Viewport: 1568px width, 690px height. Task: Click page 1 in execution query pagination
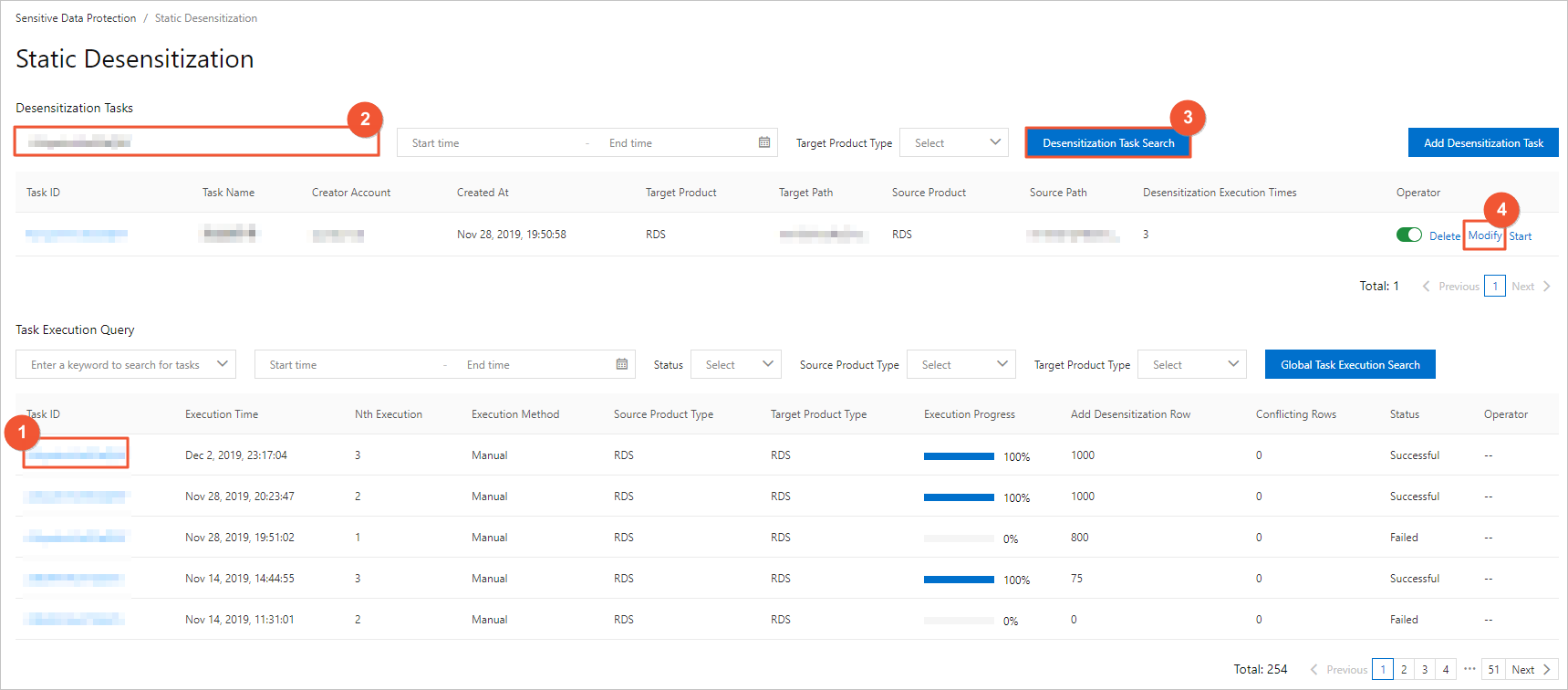point(1383,669)
